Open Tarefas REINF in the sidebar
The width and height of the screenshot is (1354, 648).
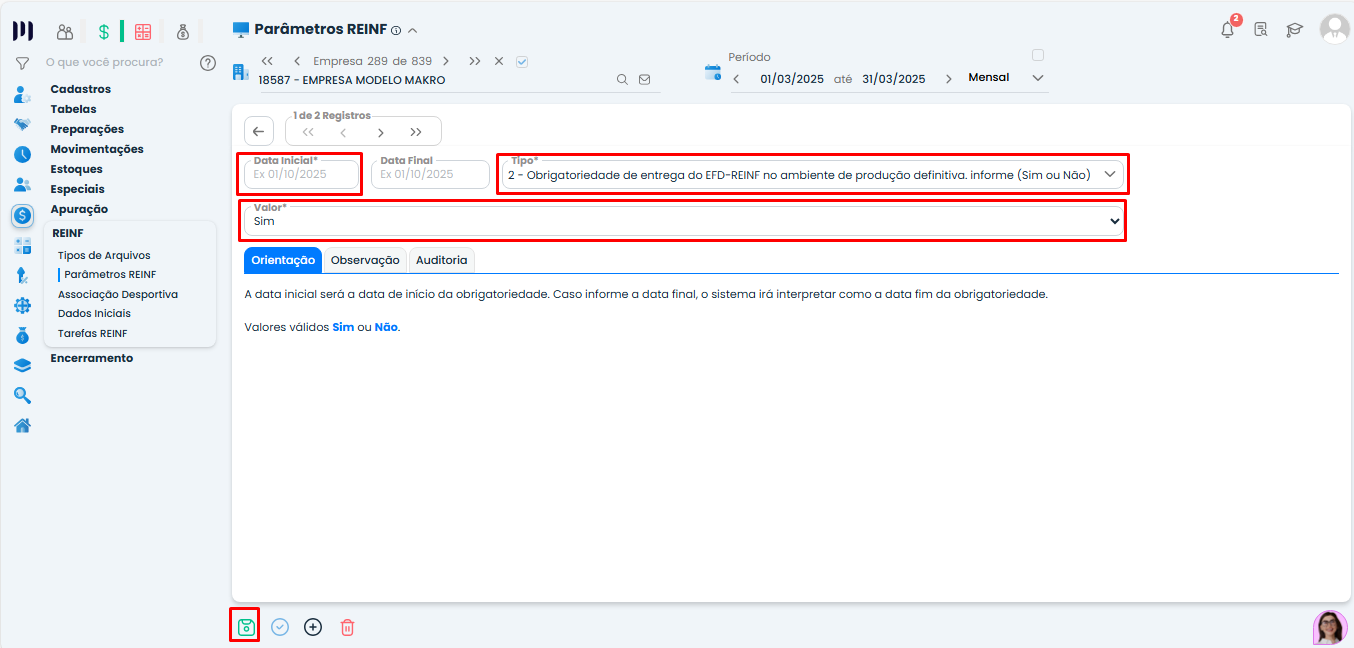[92, 333]
